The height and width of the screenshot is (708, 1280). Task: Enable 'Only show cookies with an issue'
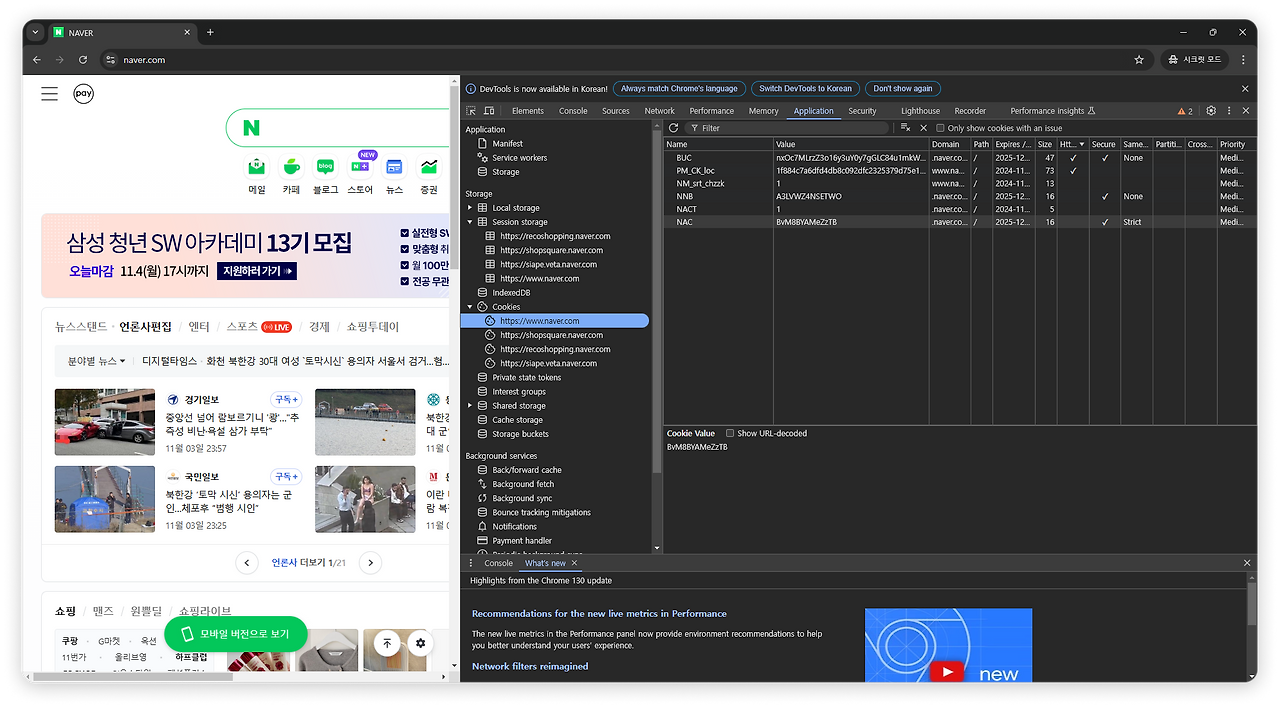[x=938, y=128]
